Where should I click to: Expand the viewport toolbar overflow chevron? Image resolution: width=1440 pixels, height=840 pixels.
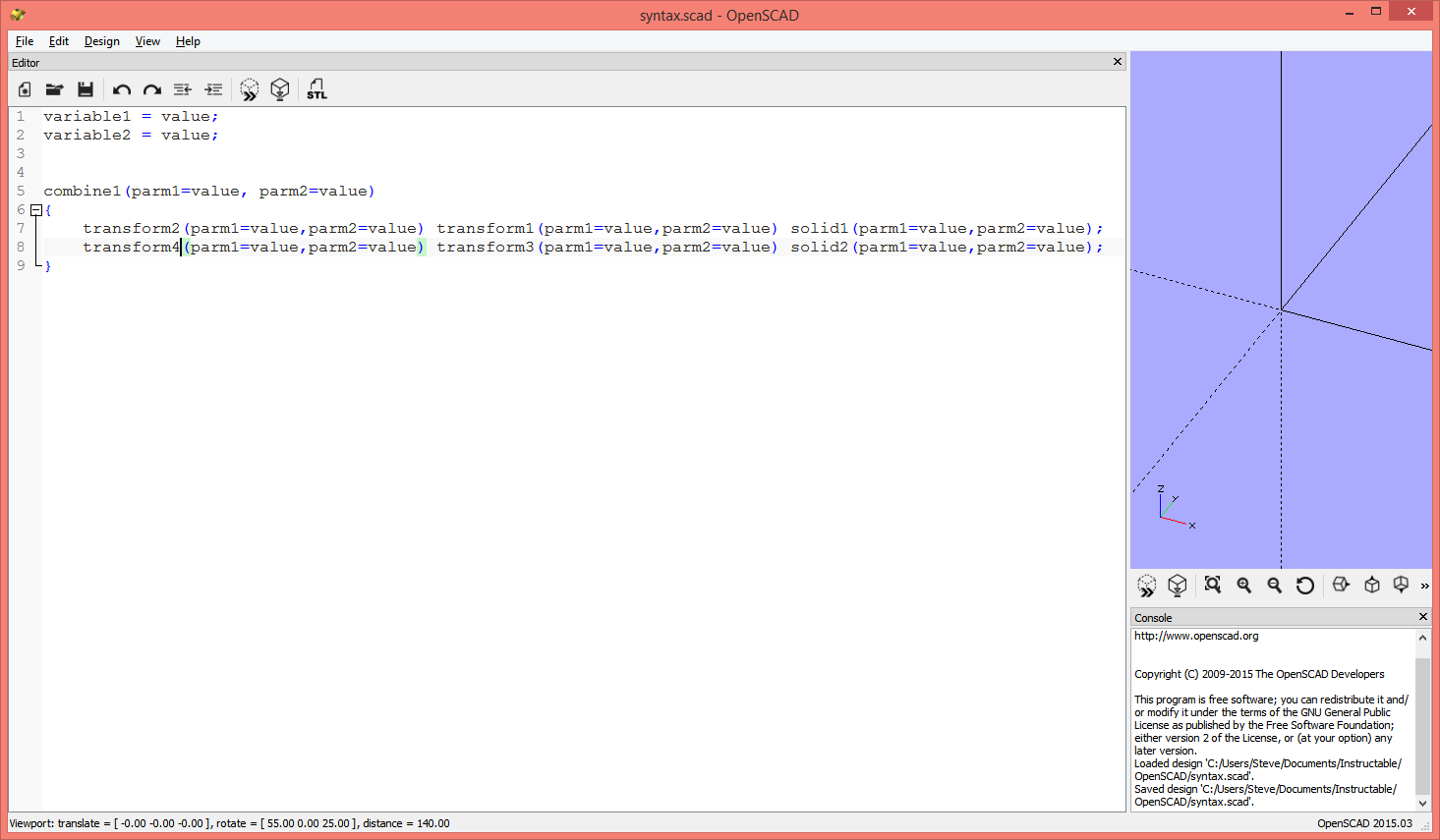click(1425, 587)
